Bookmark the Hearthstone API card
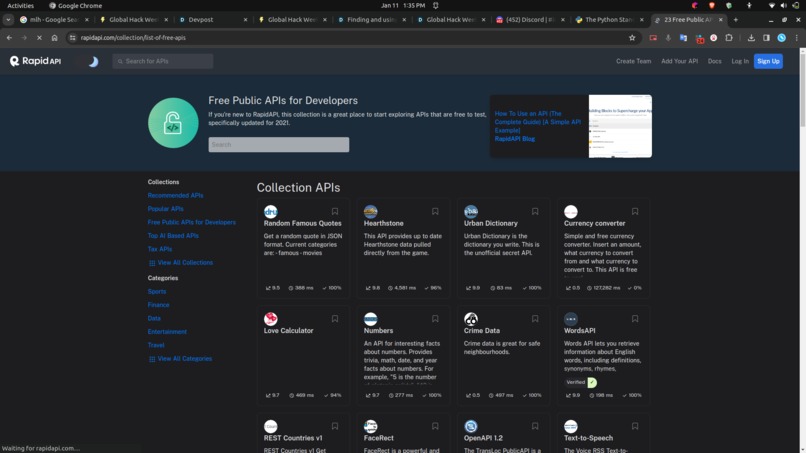This screenshot has width=806, height=453. (x=435, y=211)
